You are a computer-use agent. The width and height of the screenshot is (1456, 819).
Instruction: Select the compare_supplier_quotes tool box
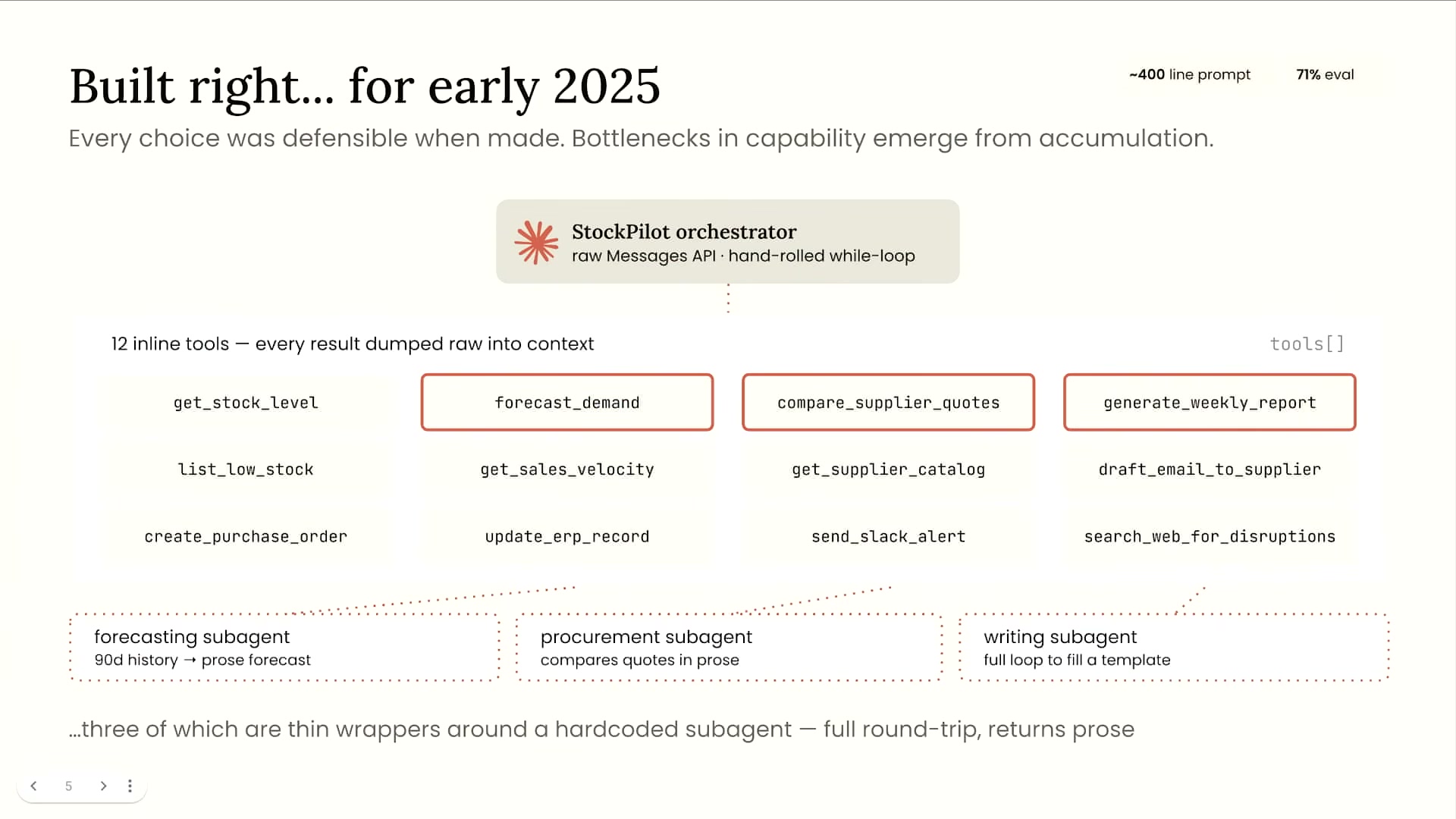point(888,403)
